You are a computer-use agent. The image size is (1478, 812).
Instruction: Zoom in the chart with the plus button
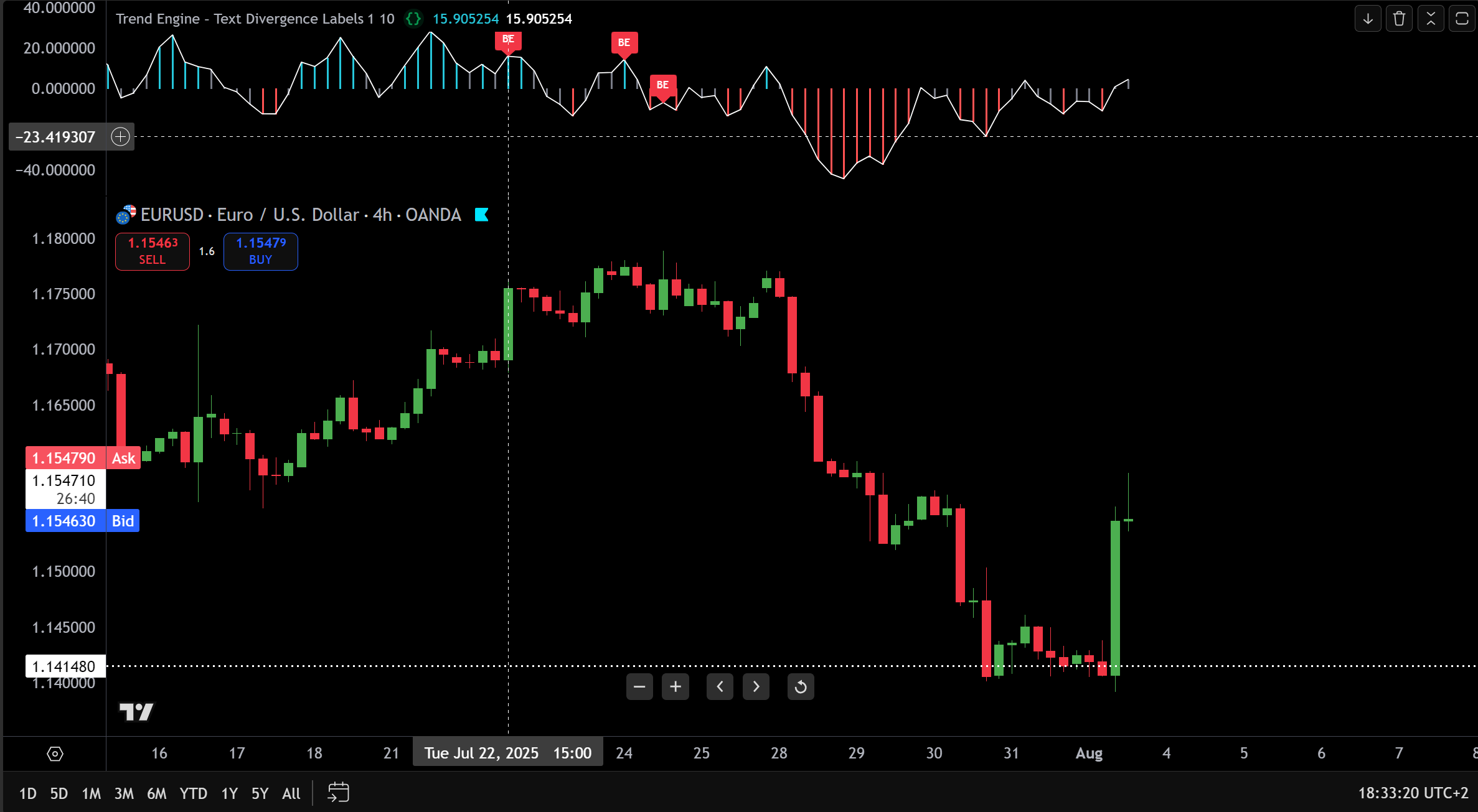coord(675,687)
